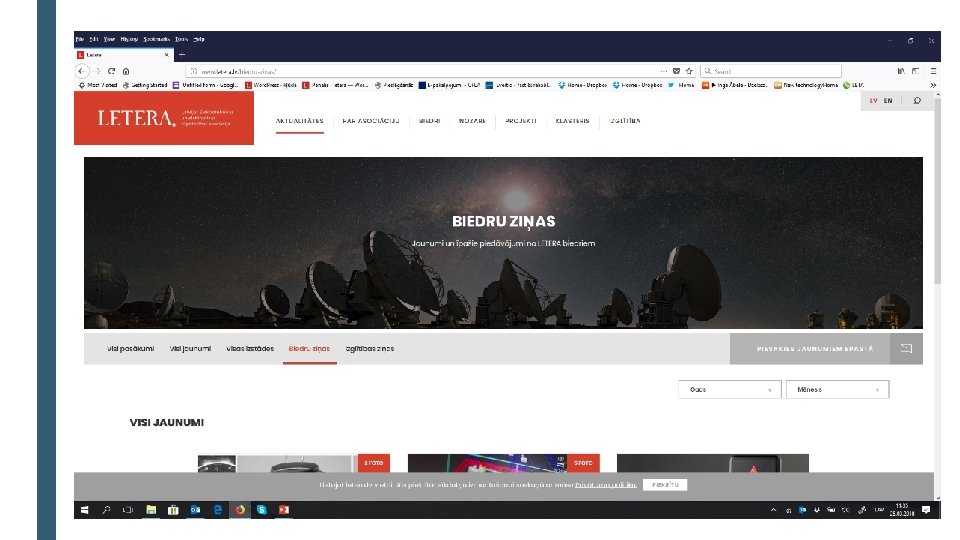The image size is (960, 540).
Task: Open a new browser tab with plus
Action: tap(182, 54)
